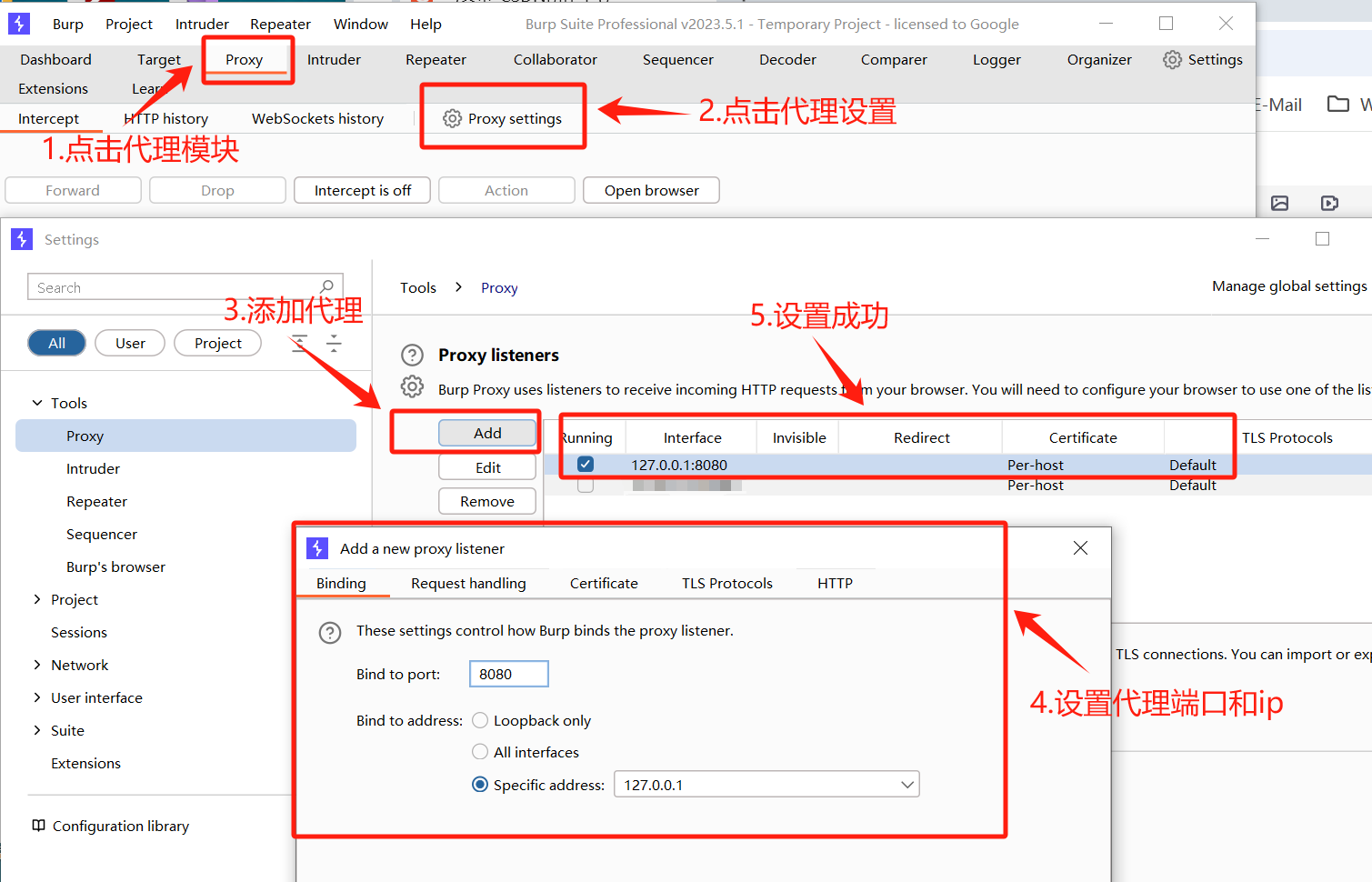Click the Settings window Burp logo icon
The width and height of the screenshot is (1372, 882).
click(x=22, y=239)
